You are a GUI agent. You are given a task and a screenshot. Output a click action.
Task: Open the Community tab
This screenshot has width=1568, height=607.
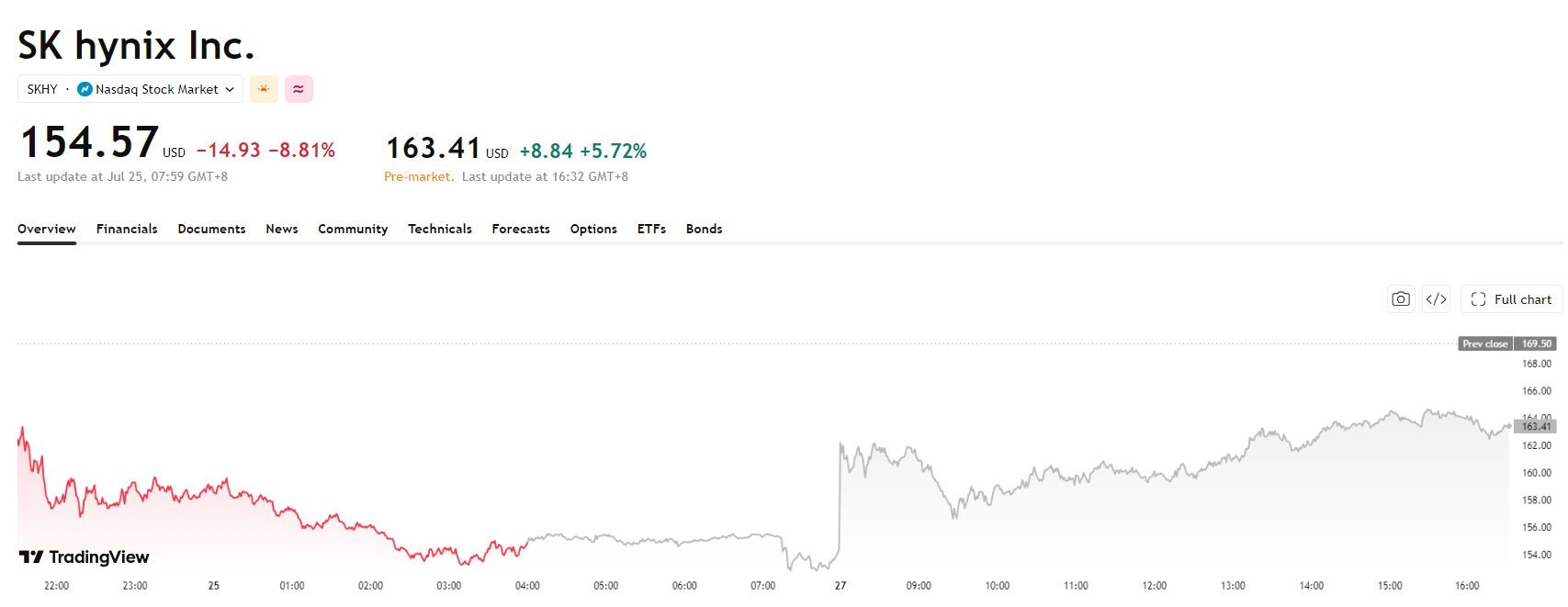click(353, 229)
